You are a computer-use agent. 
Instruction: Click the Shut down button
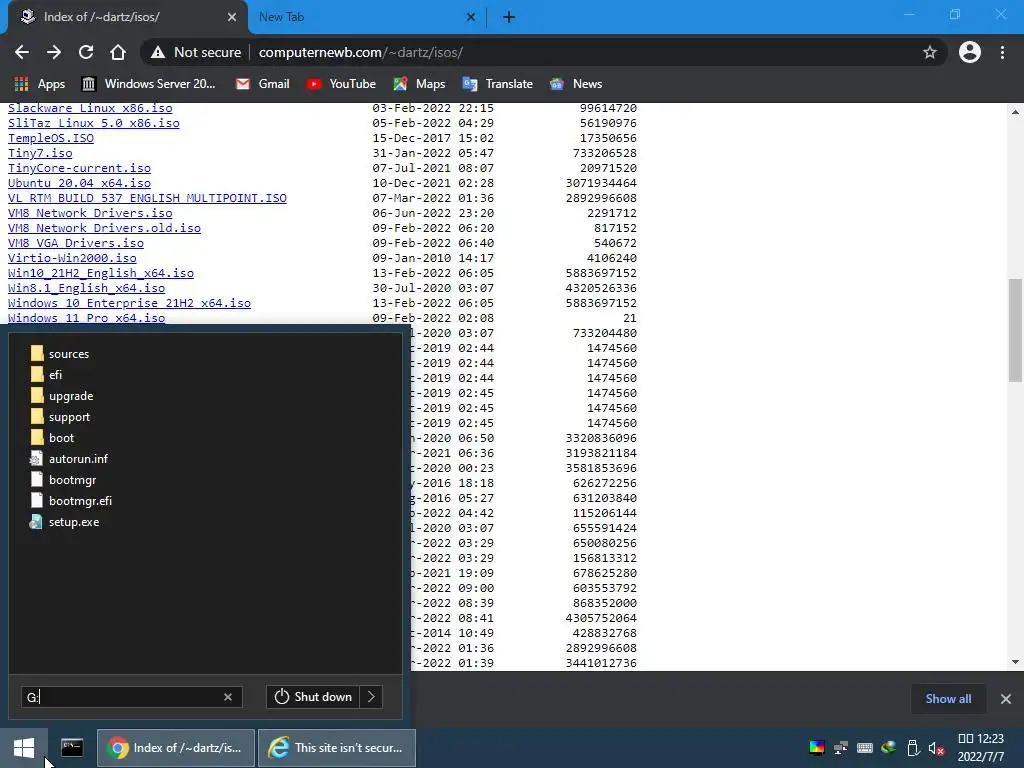click(313, 697)
